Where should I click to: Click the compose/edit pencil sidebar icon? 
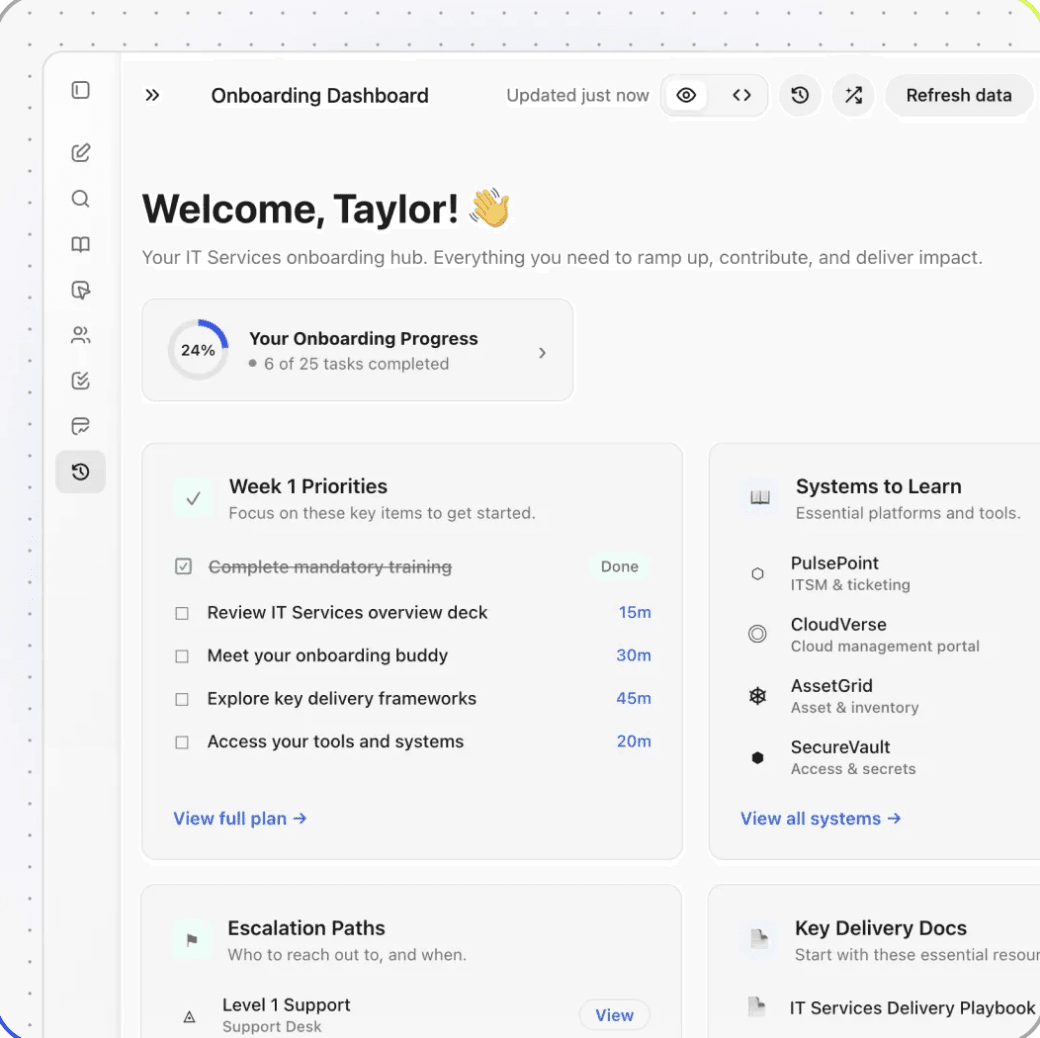pyautogui.click(x=80, y=153)
